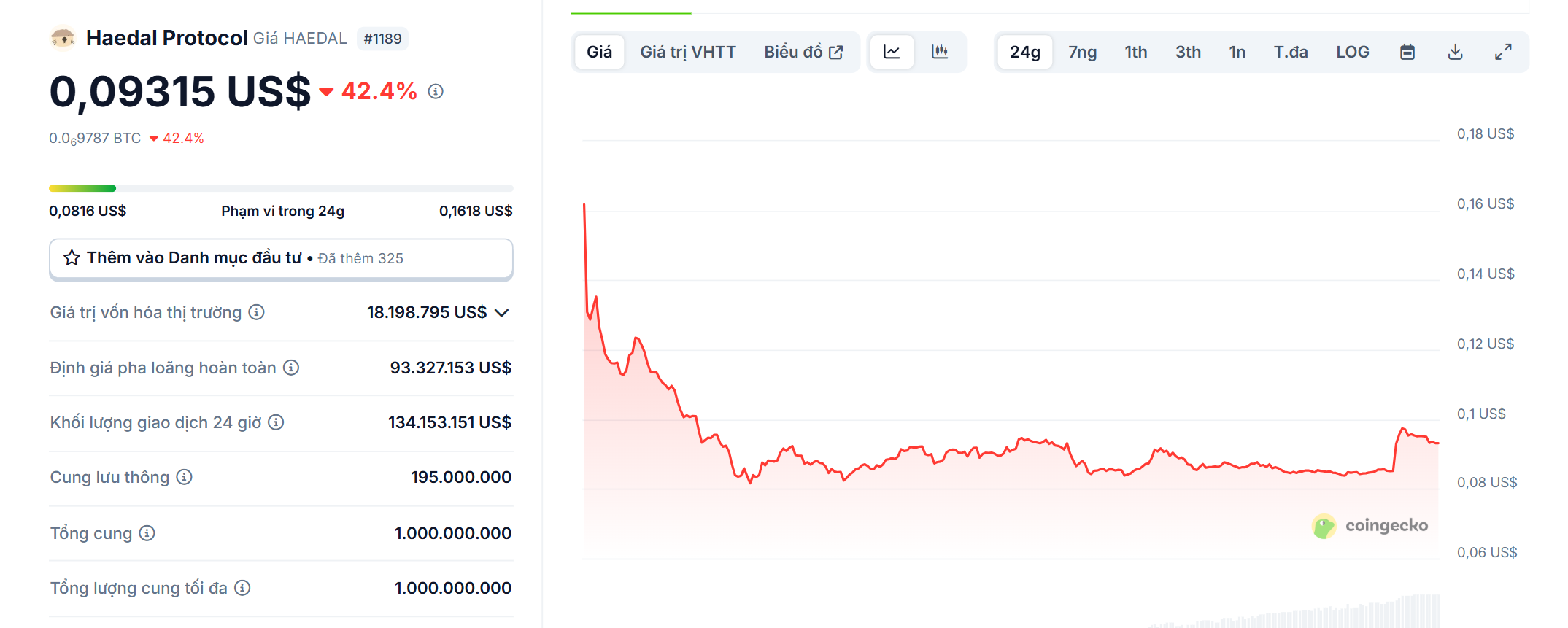This screenshot has width=1568, height=628.
Task: Toggle LOG scale on chart
Action: 1353,52
